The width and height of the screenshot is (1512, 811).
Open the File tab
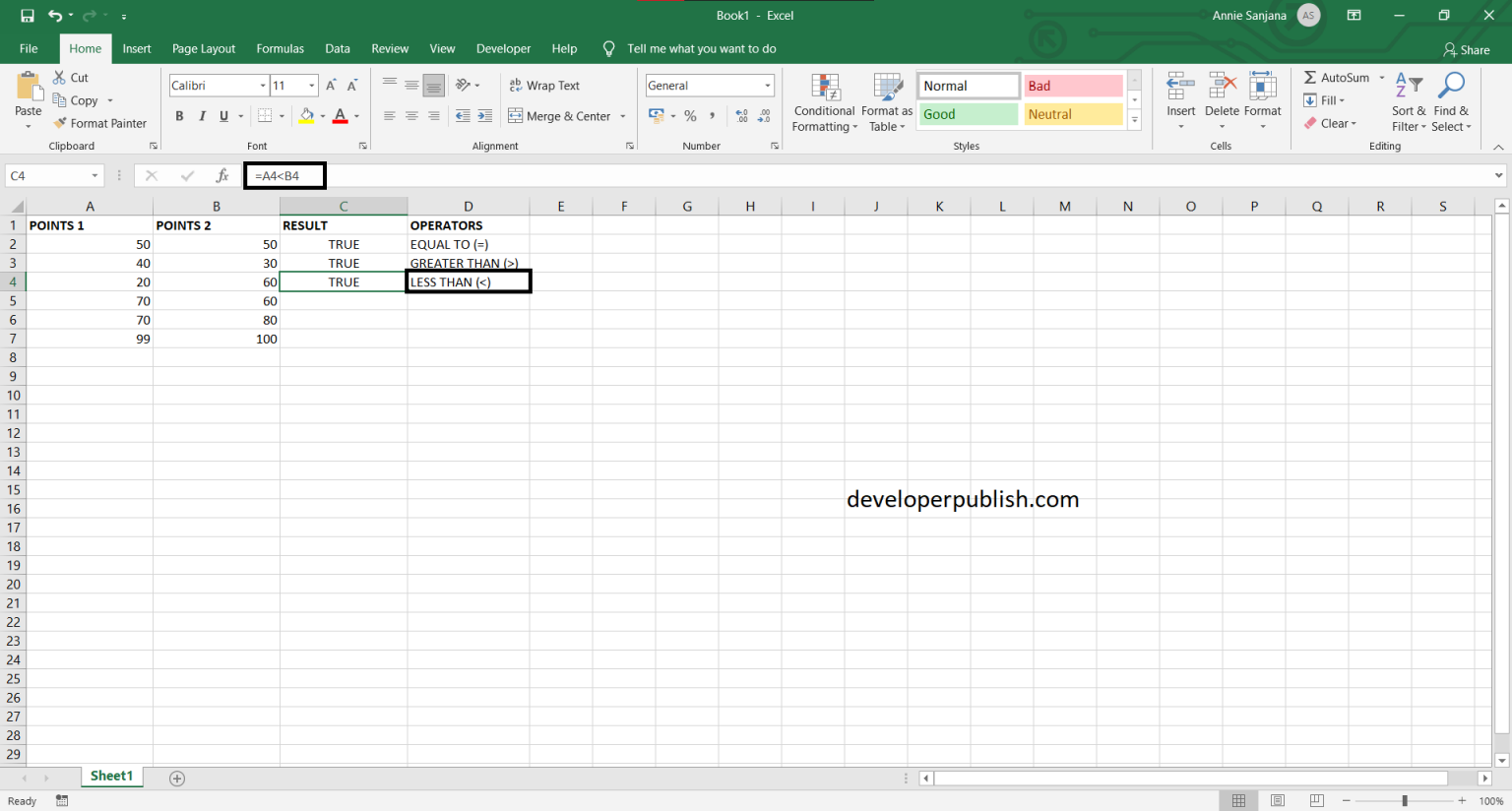pos(29,48)
